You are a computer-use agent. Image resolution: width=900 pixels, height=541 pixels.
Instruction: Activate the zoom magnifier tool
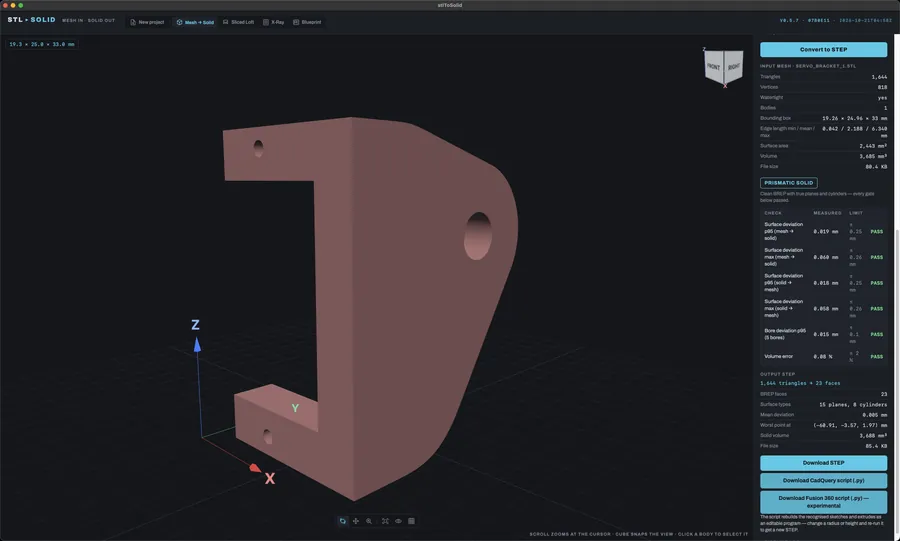[x=369, y=521]
